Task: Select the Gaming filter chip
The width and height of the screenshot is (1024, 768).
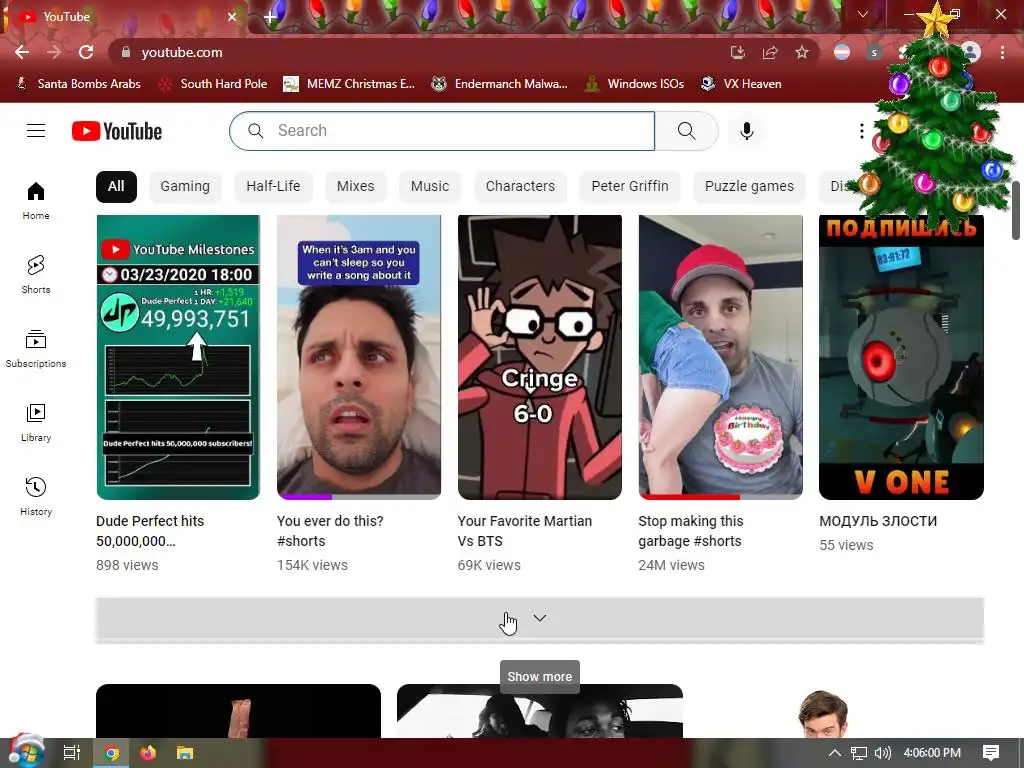Action: click(x=185, y=187)
